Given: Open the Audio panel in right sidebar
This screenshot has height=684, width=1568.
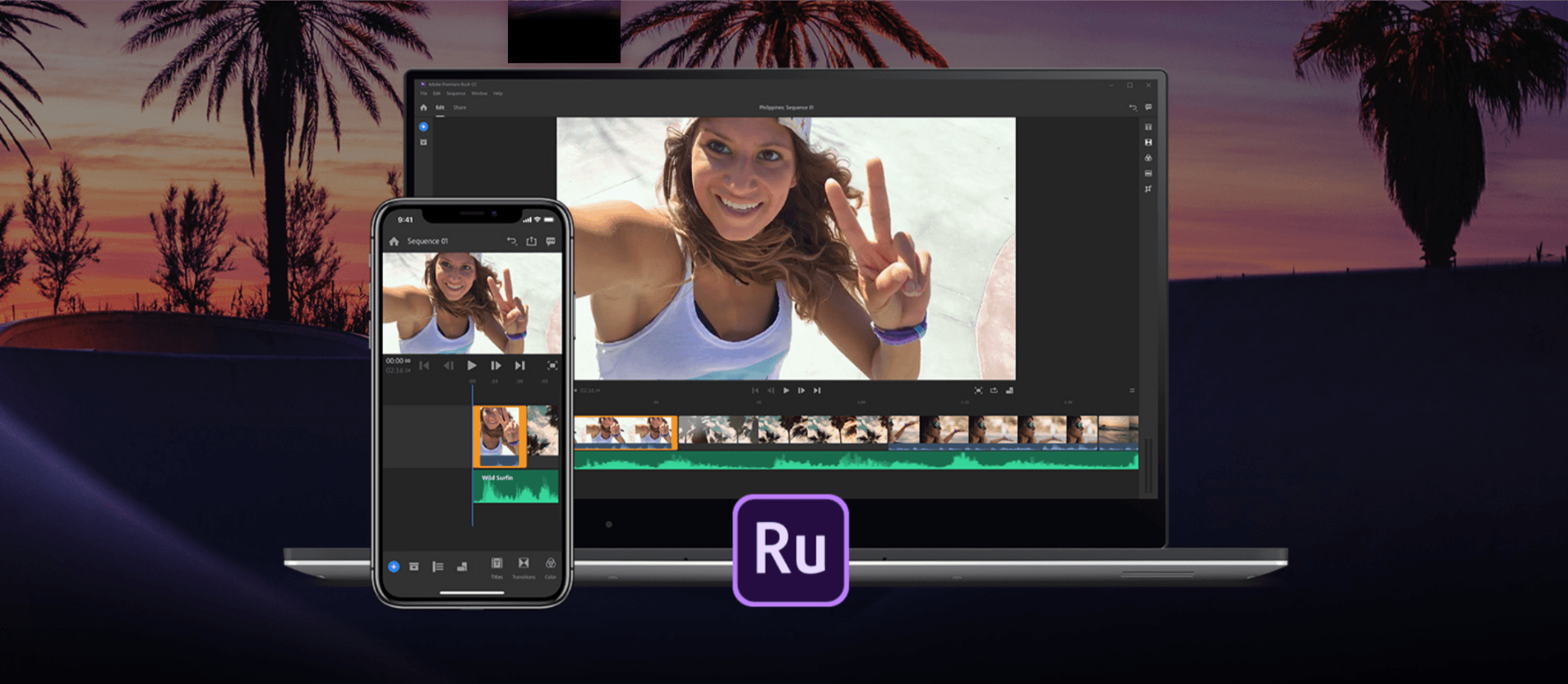Looking at the screenshot, I should tap(1148, 173).
